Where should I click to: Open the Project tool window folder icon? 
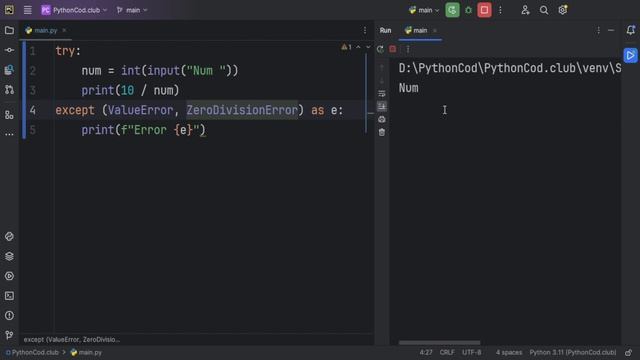point(9,31)
